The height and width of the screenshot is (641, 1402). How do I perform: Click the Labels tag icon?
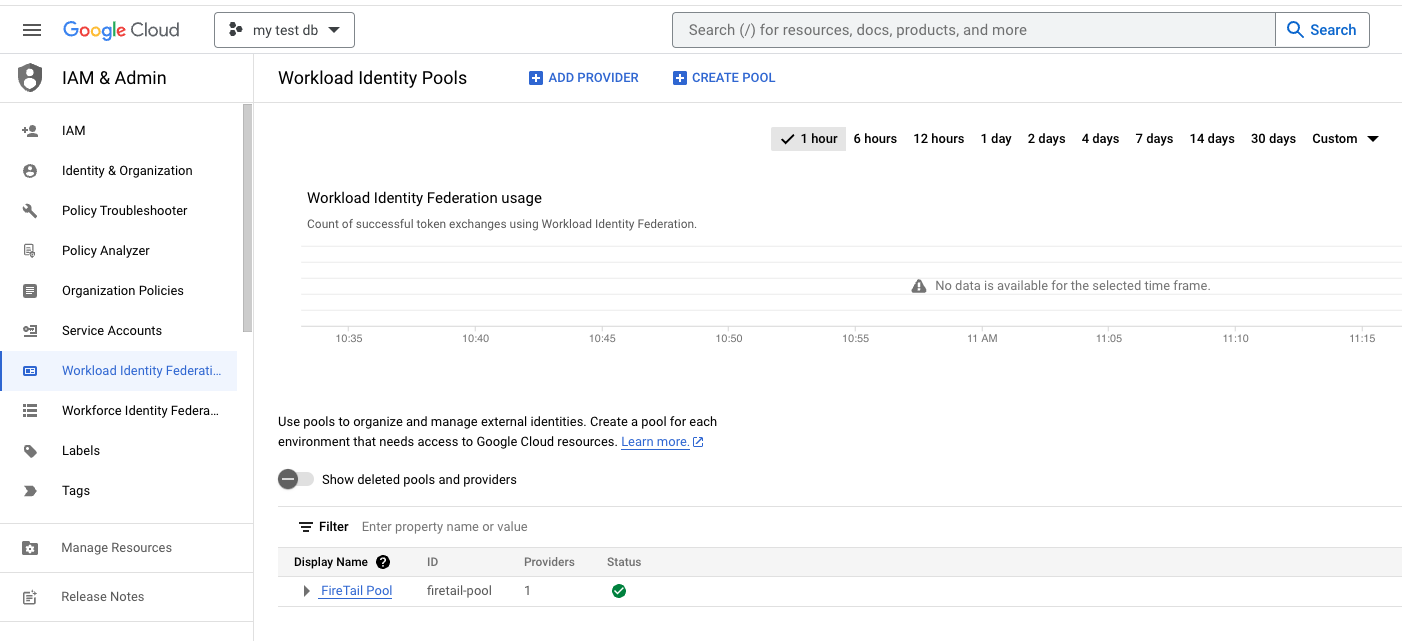[x=30, y=451]
